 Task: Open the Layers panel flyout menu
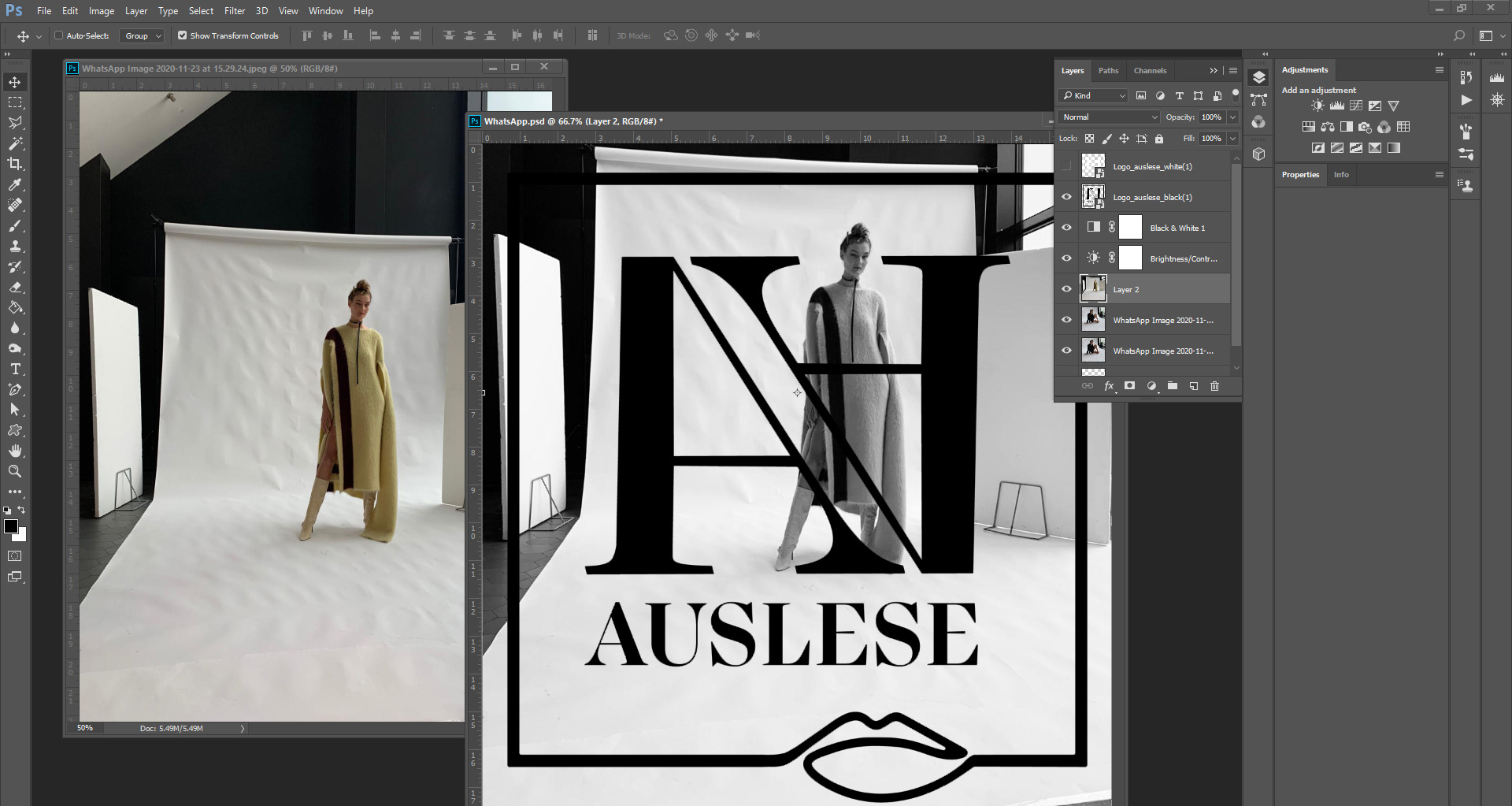tap(1233, 70)
